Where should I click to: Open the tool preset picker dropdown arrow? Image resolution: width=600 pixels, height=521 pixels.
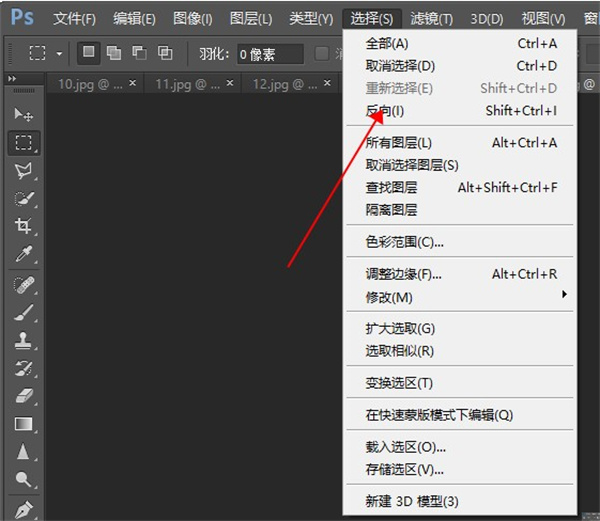coord(60,54)
